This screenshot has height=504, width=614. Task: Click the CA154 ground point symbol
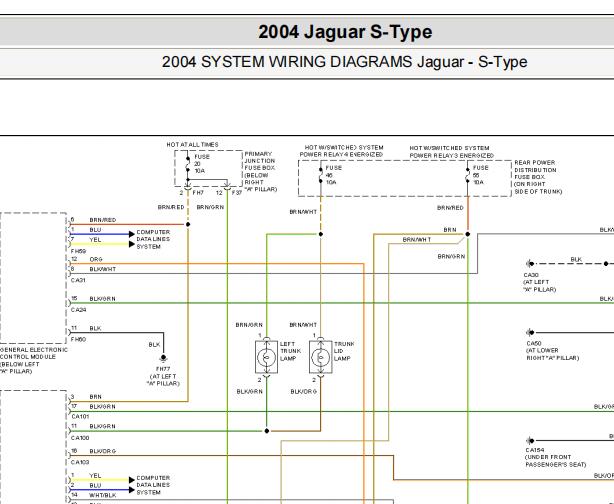click(x=530, y=441)
